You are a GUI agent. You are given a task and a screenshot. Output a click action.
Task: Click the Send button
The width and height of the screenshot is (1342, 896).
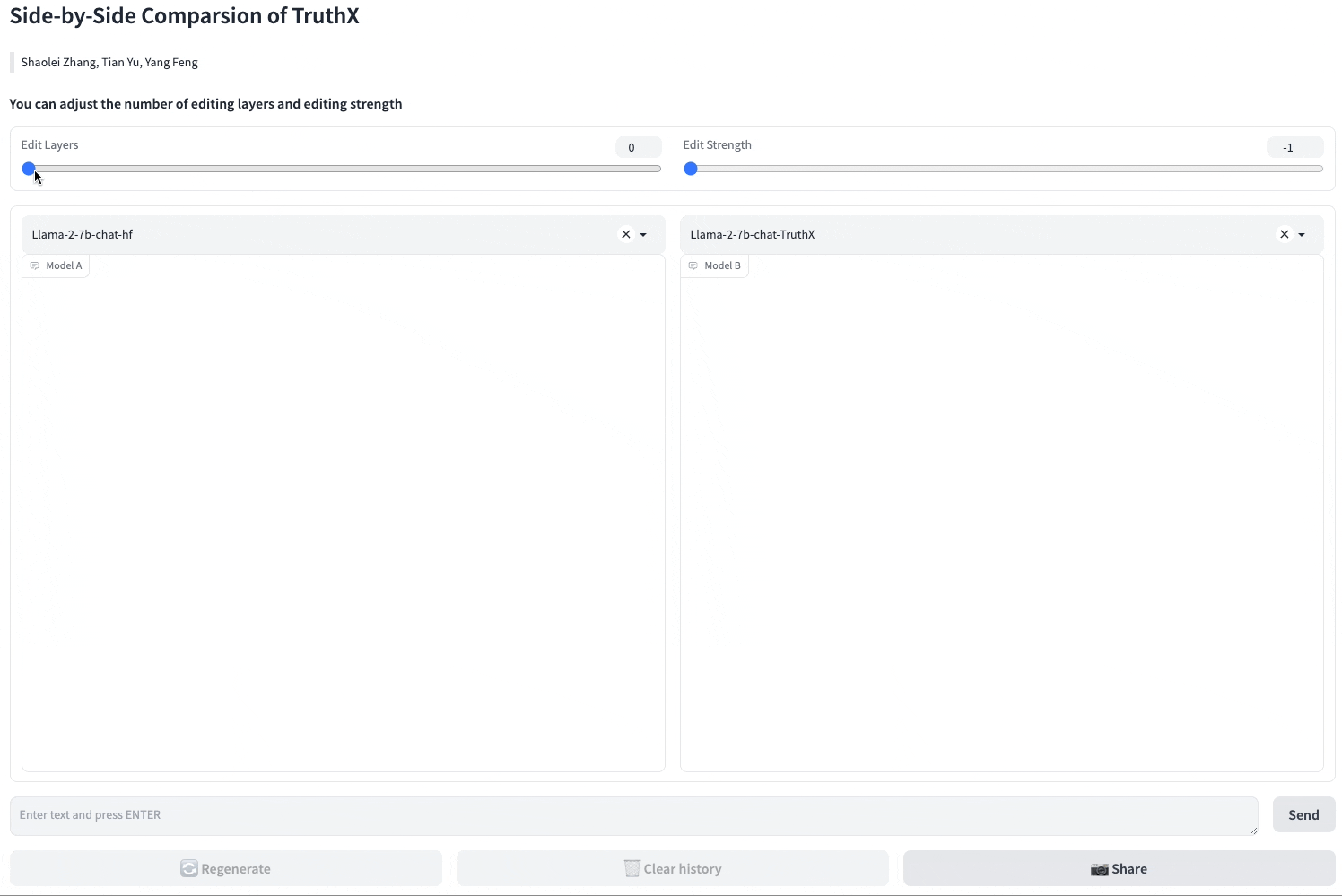click(1304, 814)
